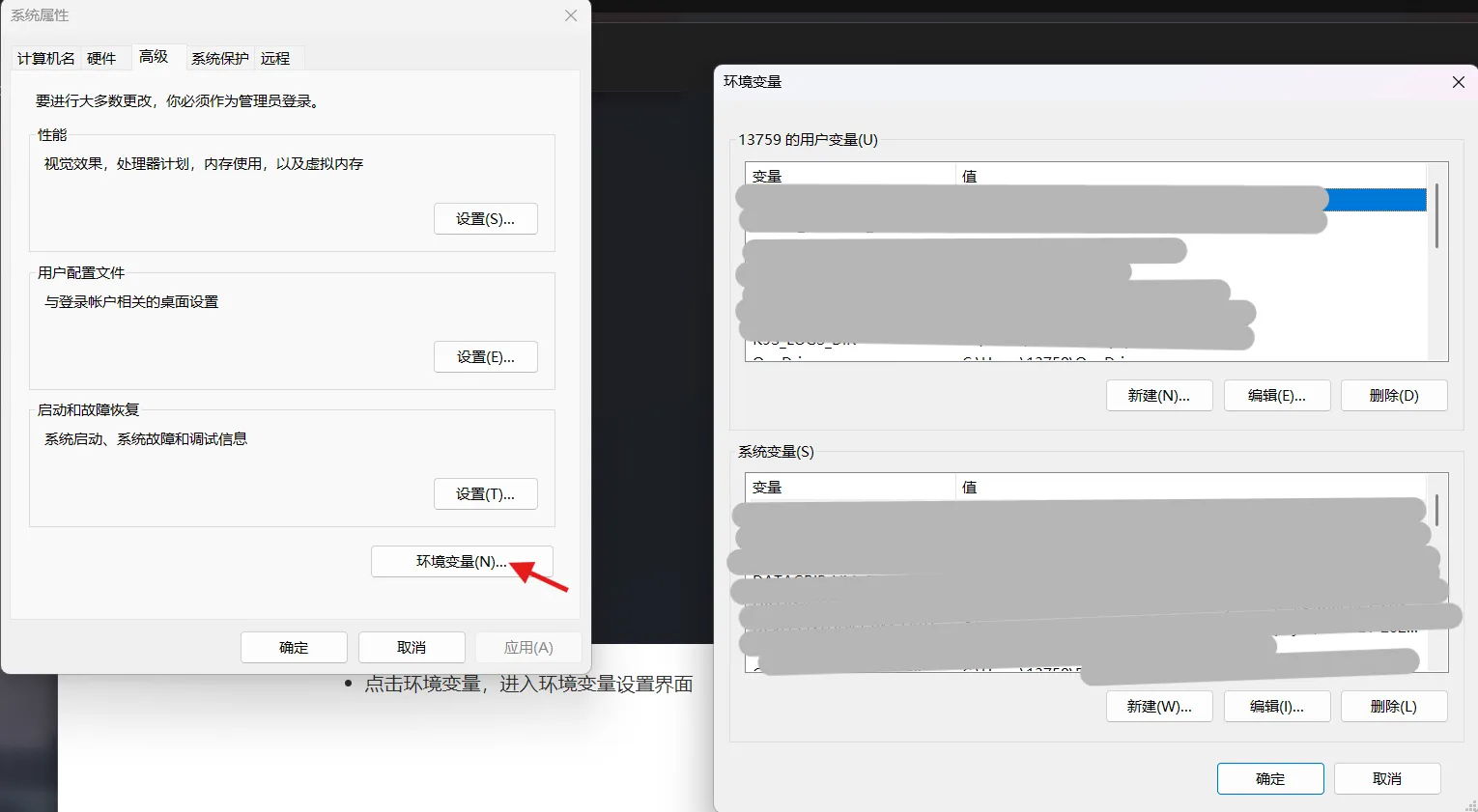Click 新建(N) for user variables
Screen dimensions: 1478x812
[x=1159, y=396]
